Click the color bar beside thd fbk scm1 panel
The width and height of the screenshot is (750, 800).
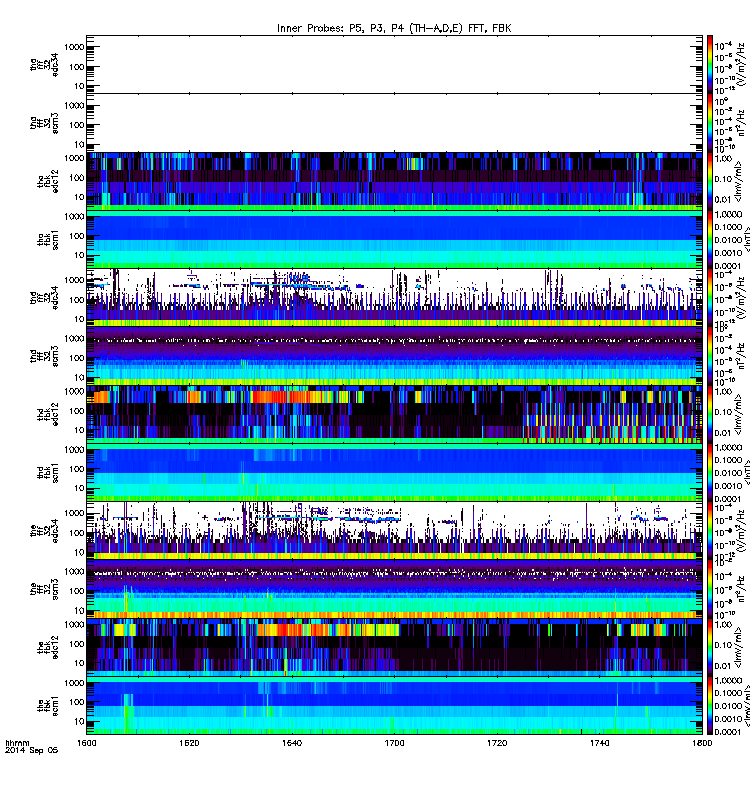[710, 473]
